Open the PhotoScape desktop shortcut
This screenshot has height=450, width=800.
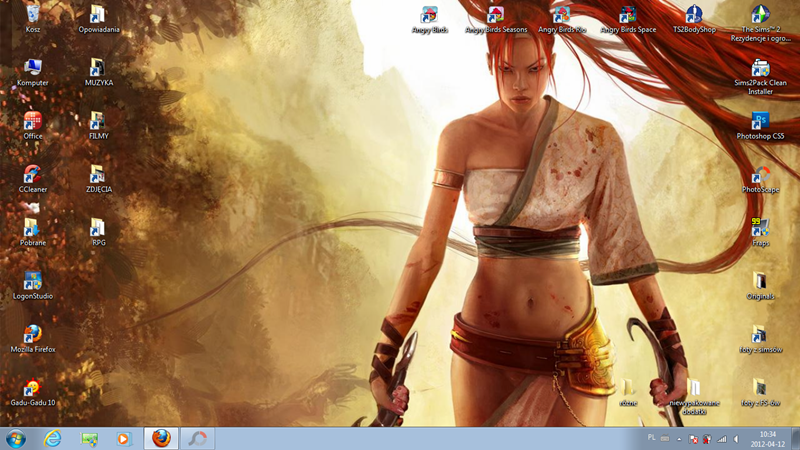[760, 179]
